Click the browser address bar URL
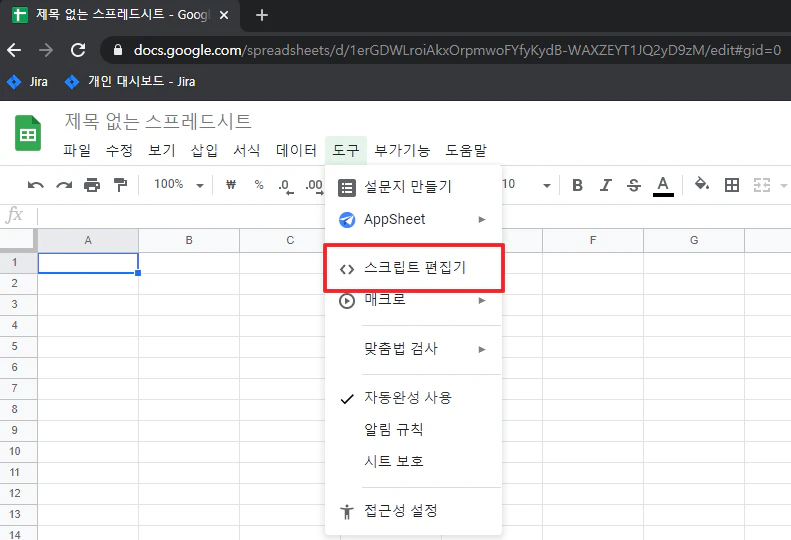Screen dimensions: 791x540 tap(457, 50)
